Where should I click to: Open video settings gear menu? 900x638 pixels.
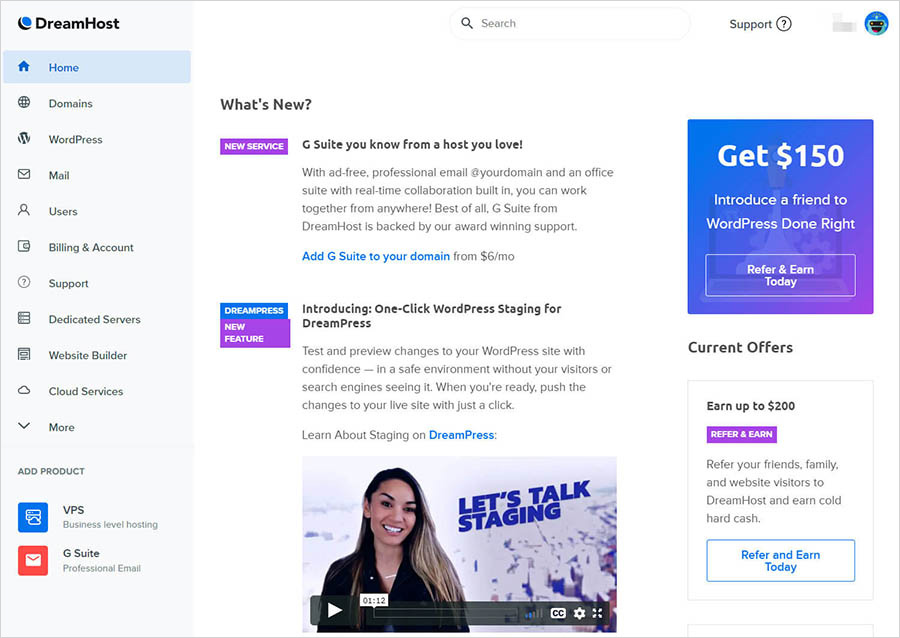tap(579, 613)
